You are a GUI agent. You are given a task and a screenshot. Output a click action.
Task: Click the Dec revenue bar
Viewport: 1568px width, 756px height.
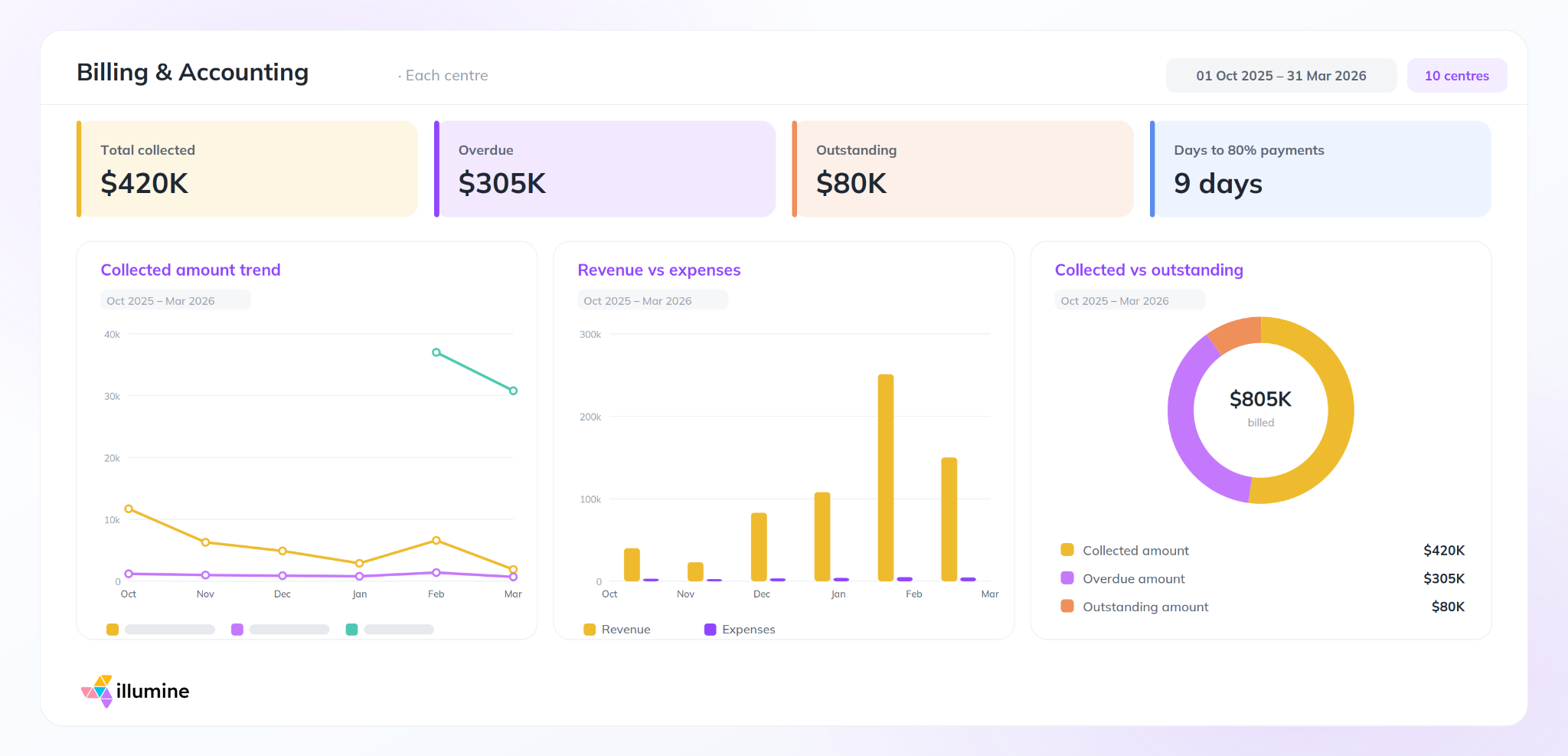click(x=759, y=547)
